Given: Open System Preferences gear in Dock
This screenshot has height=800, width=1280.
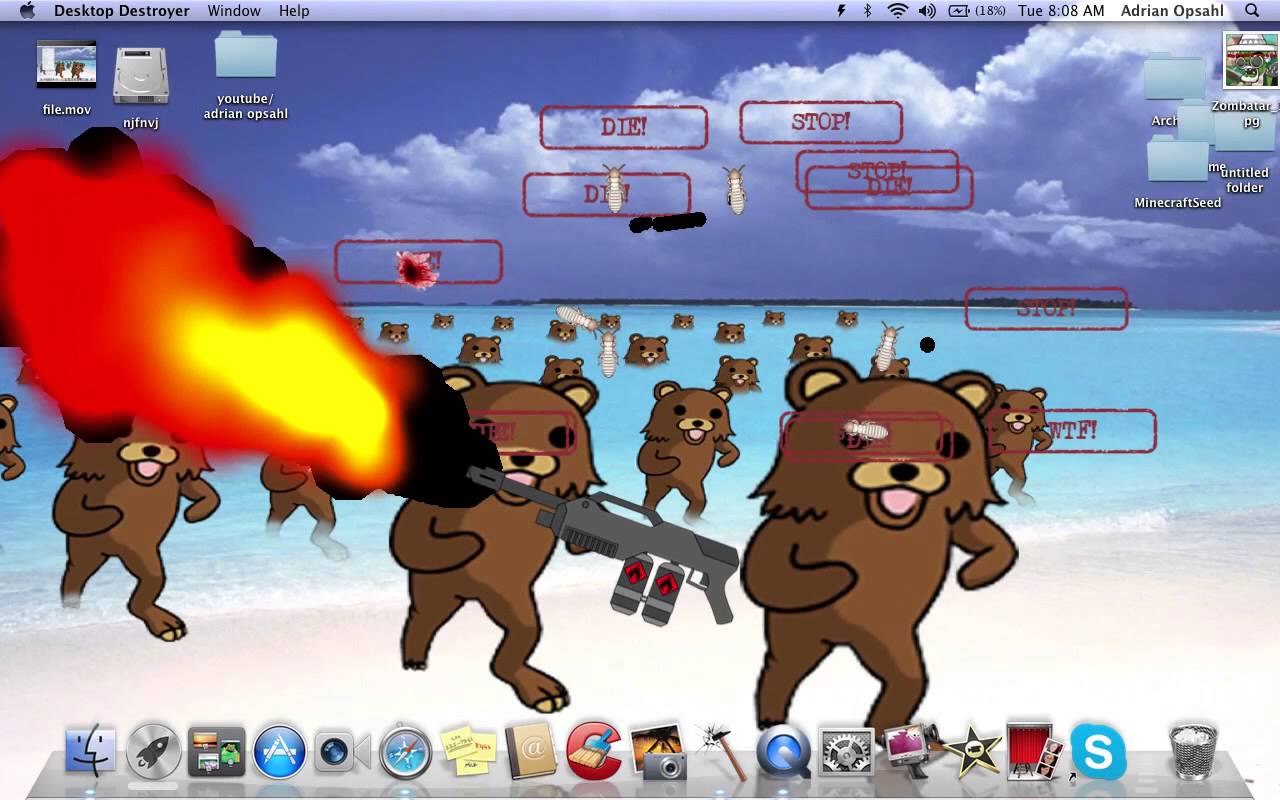Looking at the screenshot, I should point(847,752).
